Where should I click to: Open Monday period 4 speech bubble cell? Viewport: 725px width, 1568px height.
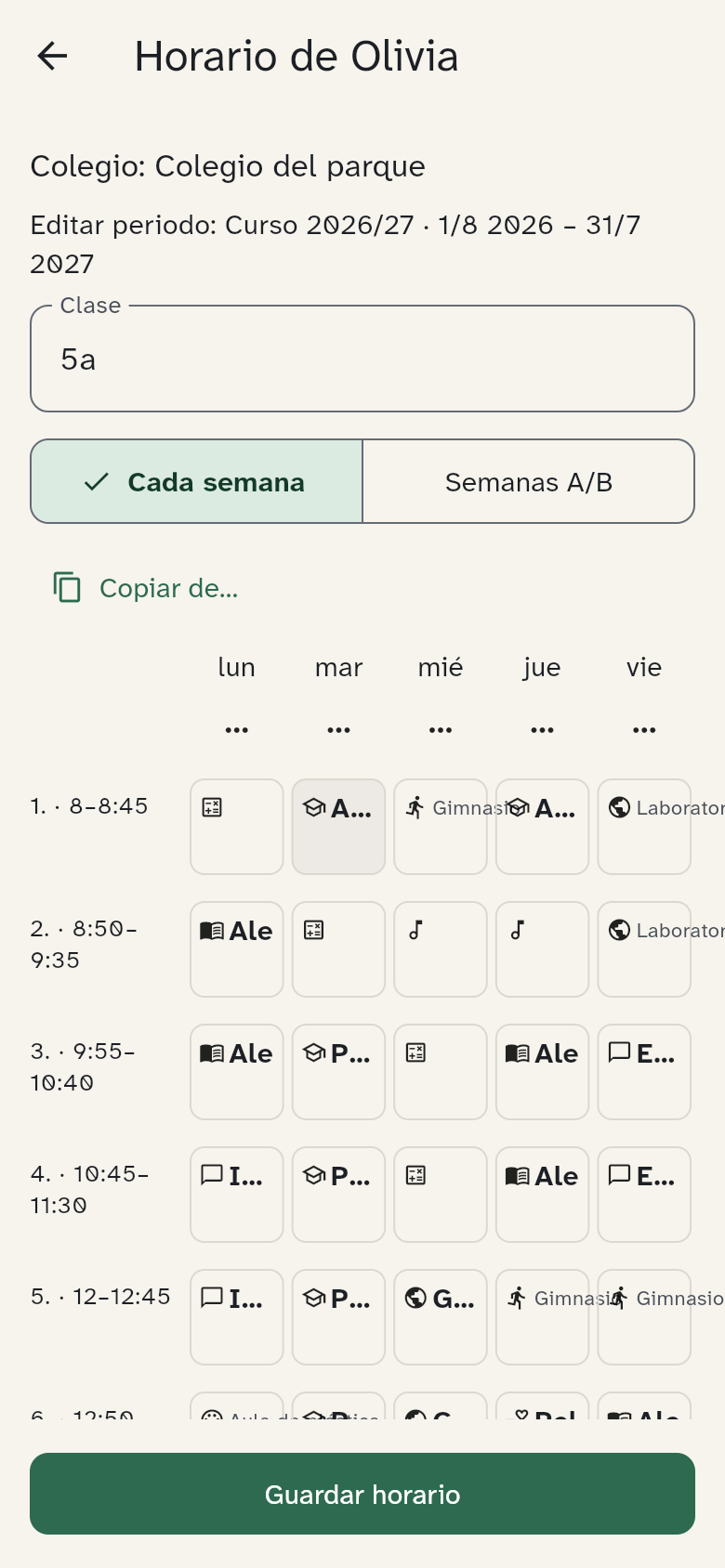(237, 1195)
